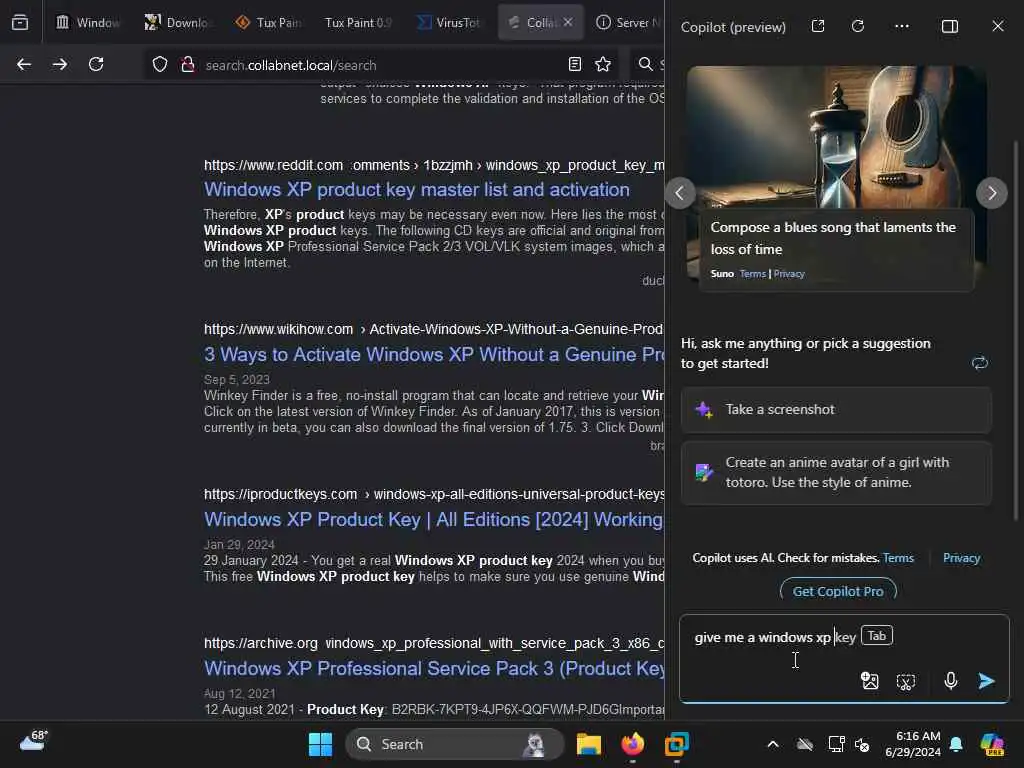
Task: Open the blues song suggestion card
Action: [x=835, y=178]
